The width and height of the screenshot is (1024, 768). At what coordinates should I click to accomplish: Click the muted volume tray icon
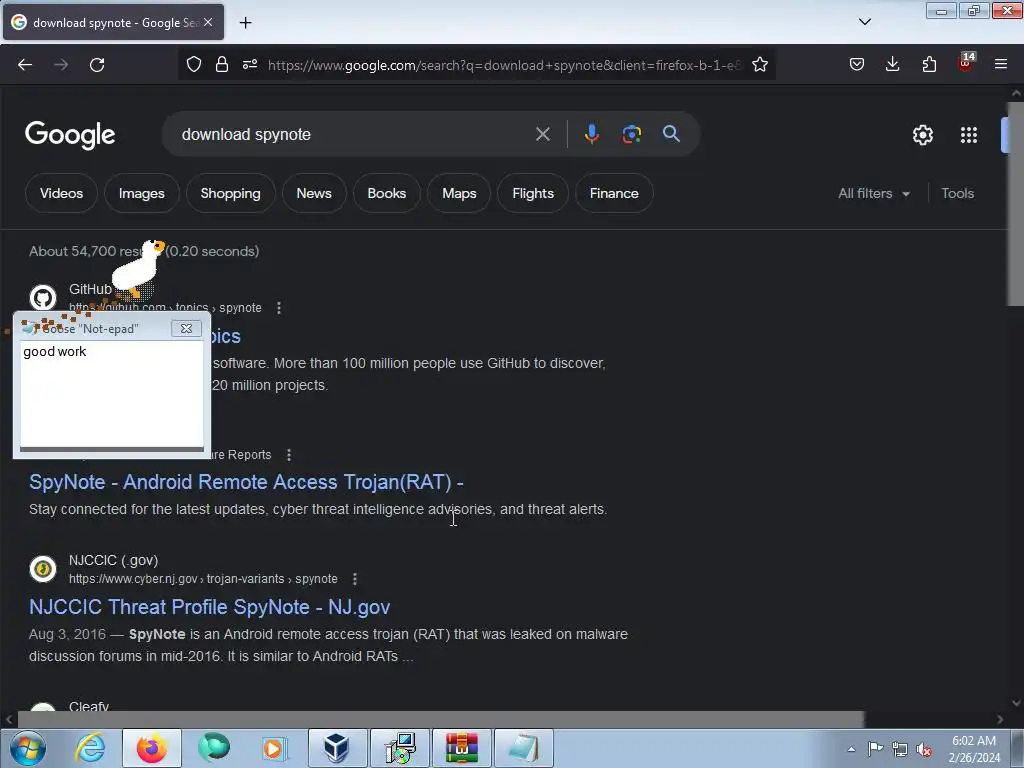924,749
